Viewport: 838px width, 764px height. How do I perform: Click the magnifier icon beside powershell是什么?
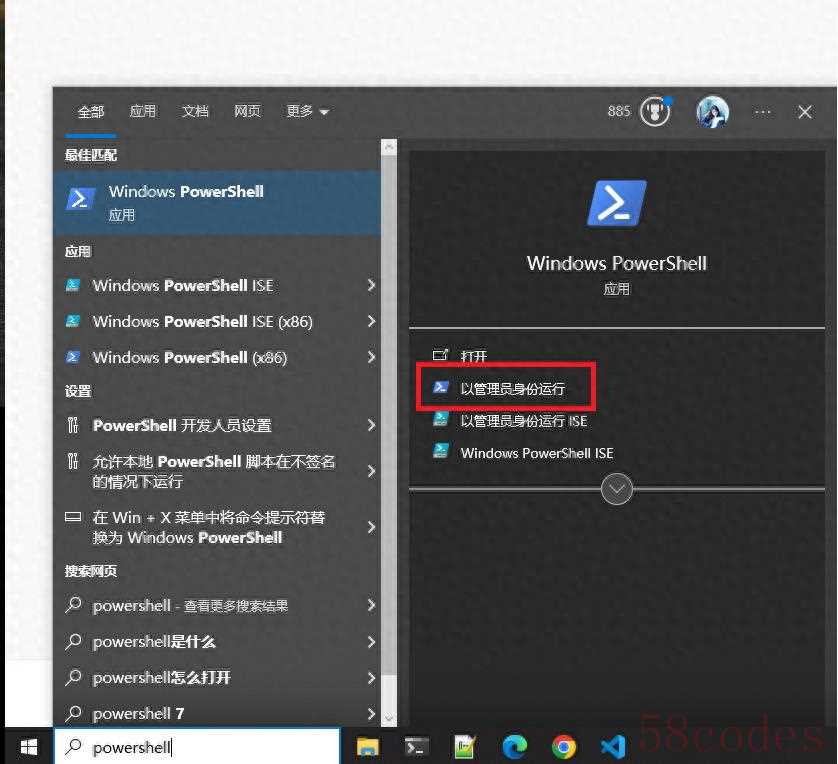(73, 642)
